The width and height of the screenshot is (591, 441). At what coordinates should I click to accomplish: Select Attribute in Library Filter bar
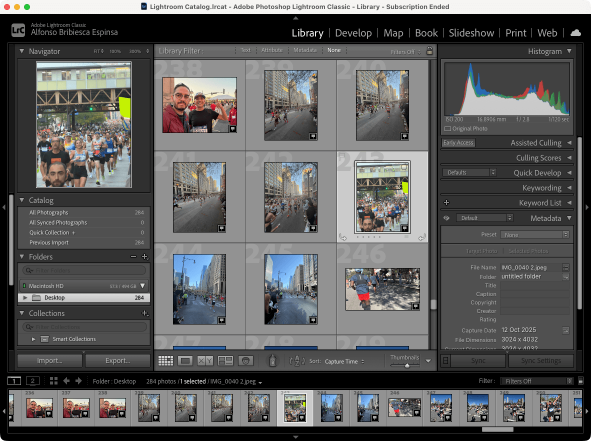pos(271,50)
